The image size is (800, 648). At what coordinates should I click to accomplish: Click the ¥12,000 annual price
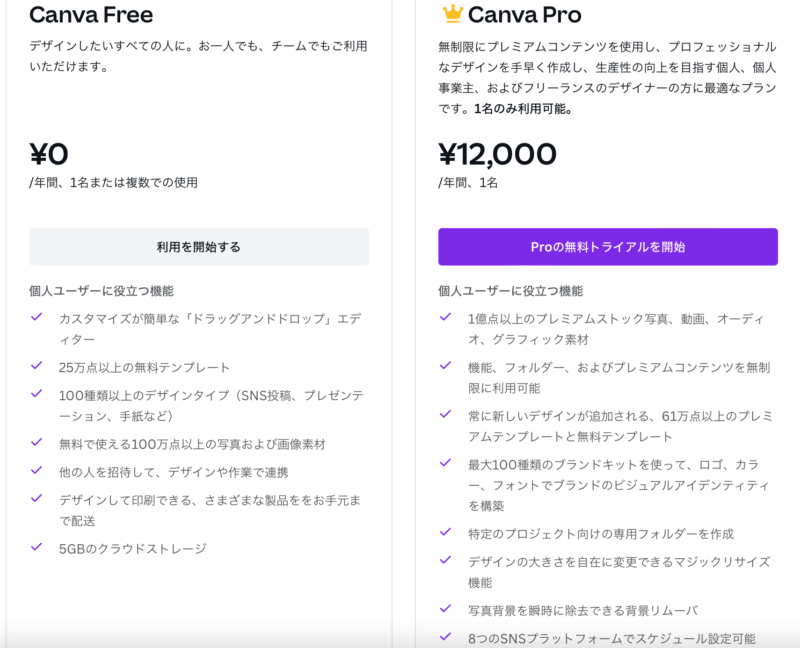(497, 154)
